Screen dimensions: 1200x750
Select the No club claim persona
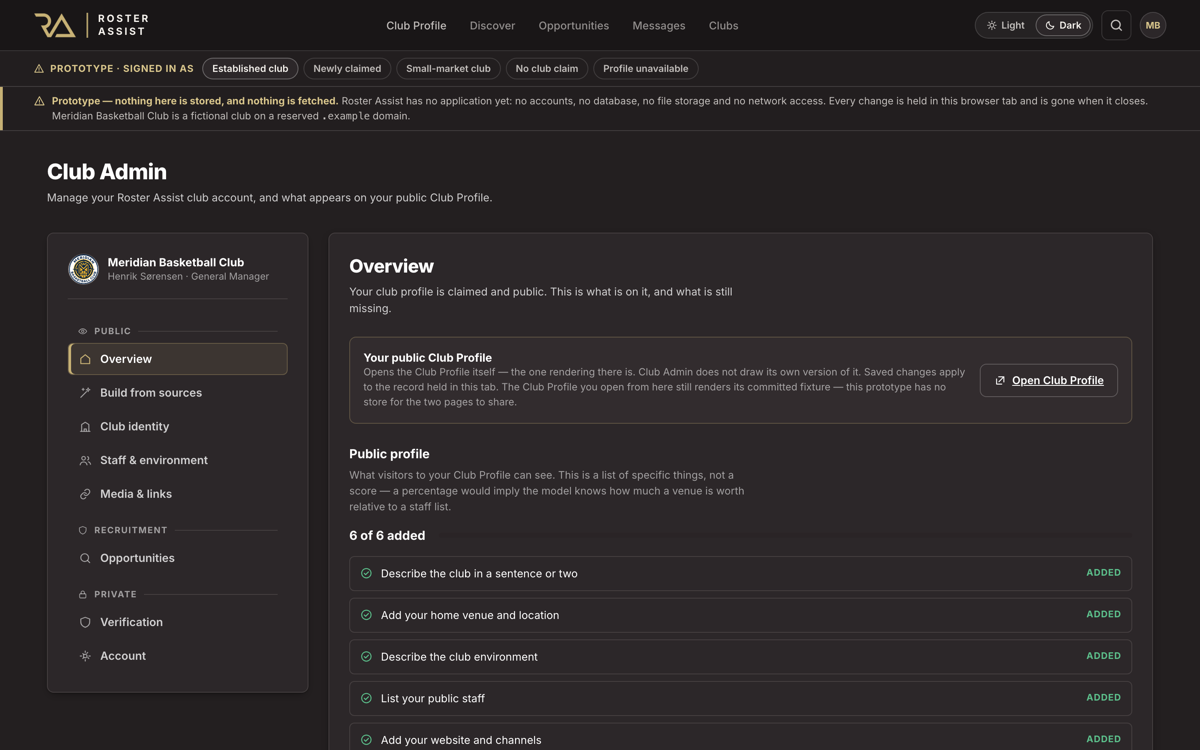point(547,68)
